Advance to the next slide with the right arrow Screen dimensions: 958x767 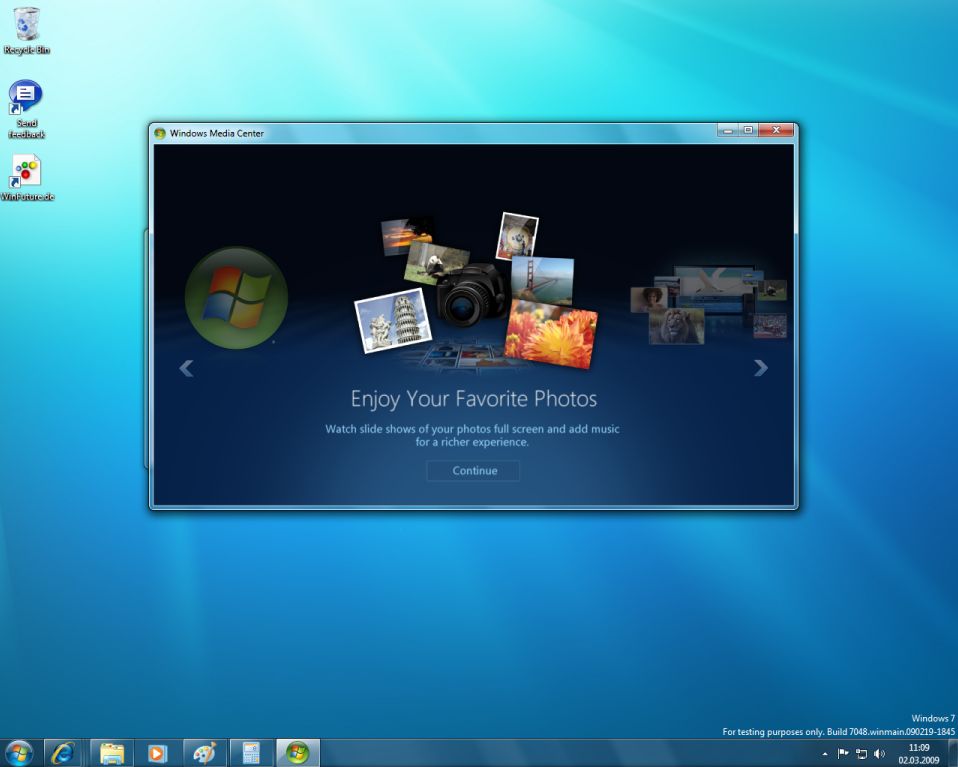pos(761,368)
